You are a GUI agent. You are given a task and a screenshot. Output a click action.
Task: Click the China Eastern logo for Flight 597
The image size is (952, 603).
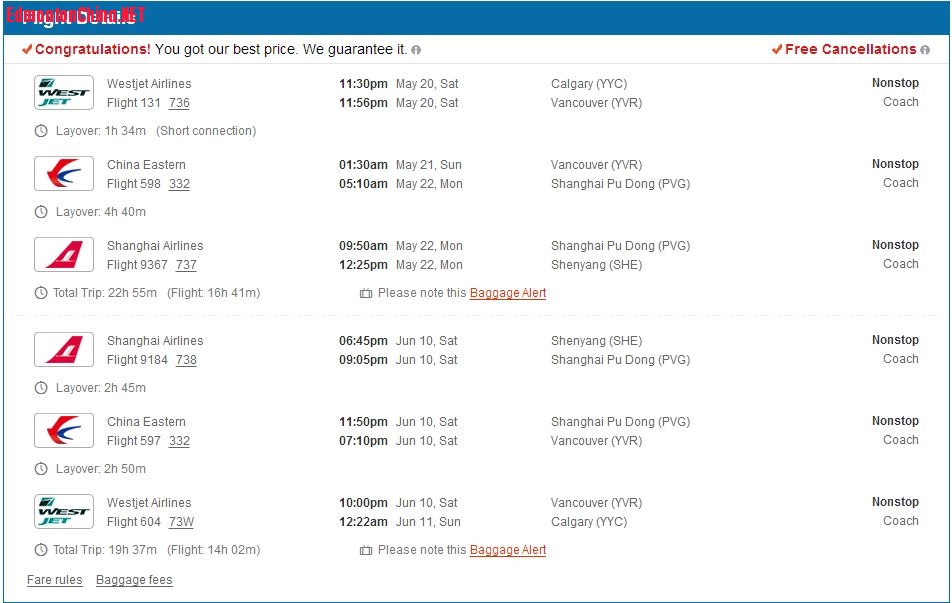(64, 431)
